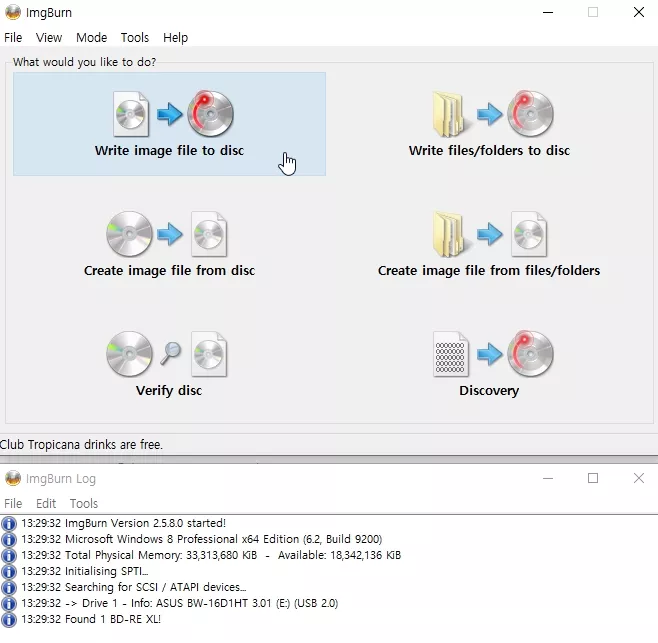Click info icon beside 'Initialising SPTI' entry

click(x=9, y=572)
